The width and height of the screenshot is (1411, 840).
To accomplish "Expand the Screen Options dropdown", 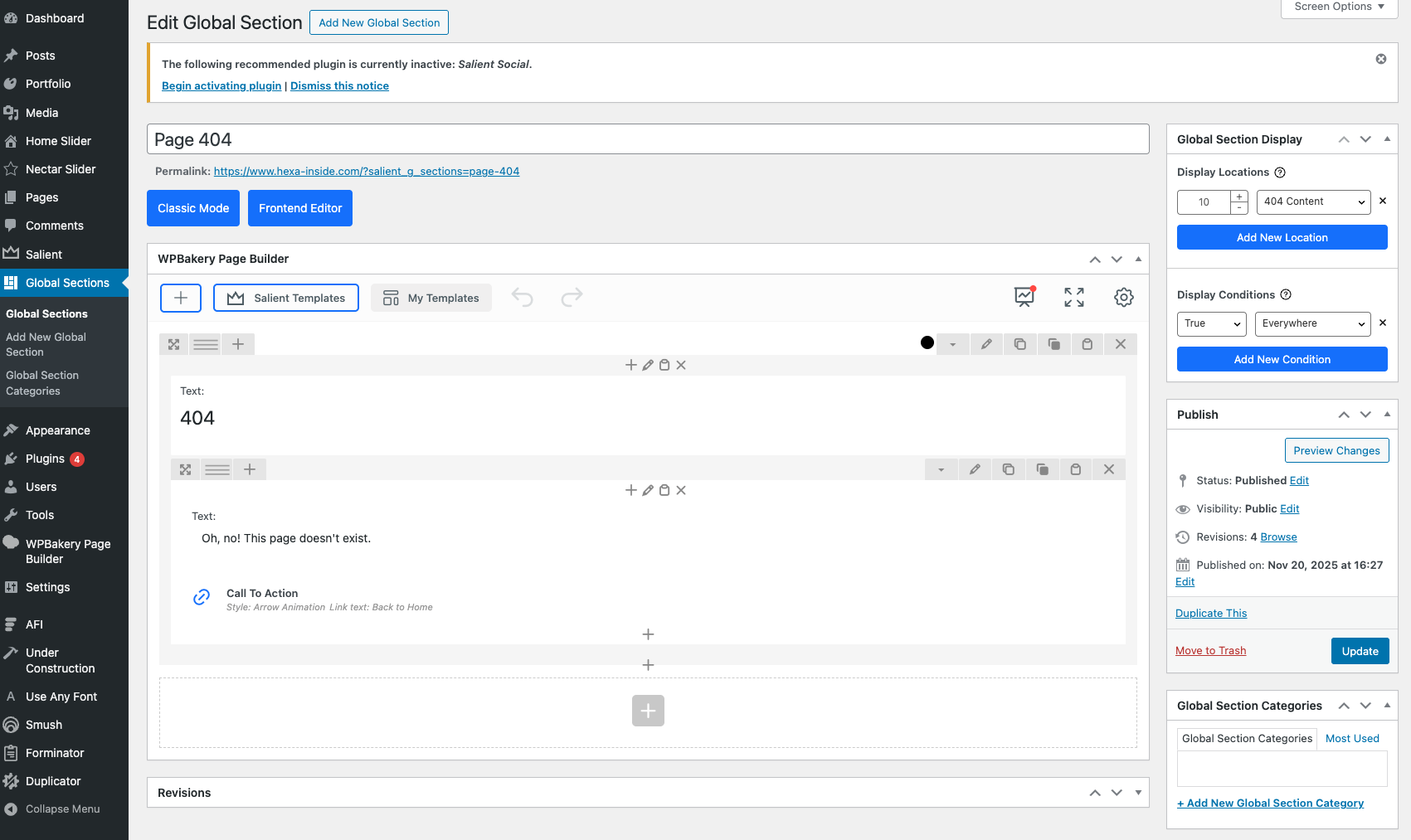I will (1339, 7).
